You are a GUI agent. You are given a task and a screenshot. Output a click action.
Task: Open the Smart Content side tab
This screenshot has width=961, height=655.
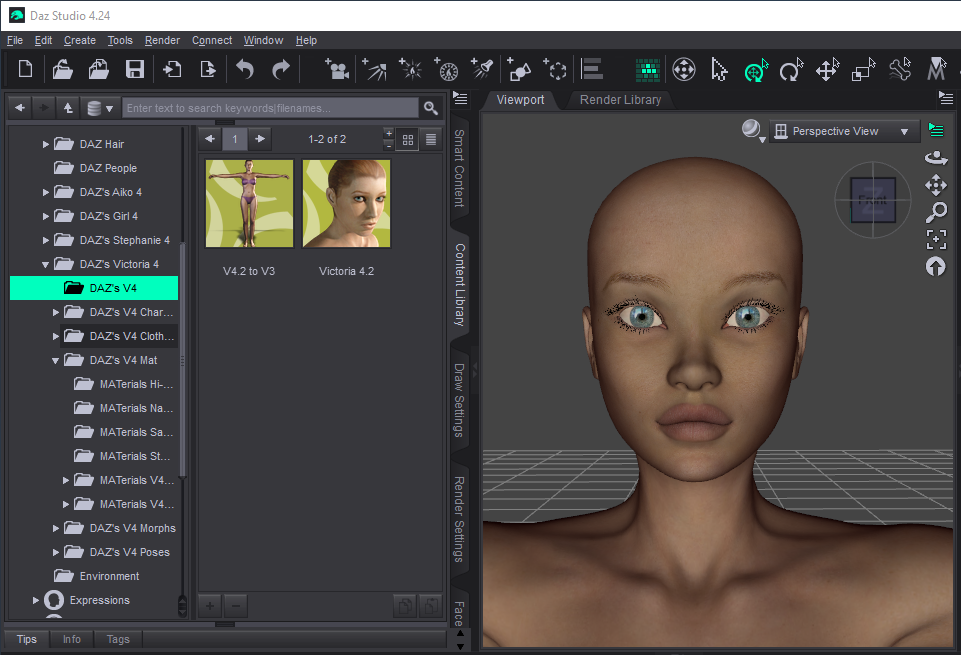(460, 167)
